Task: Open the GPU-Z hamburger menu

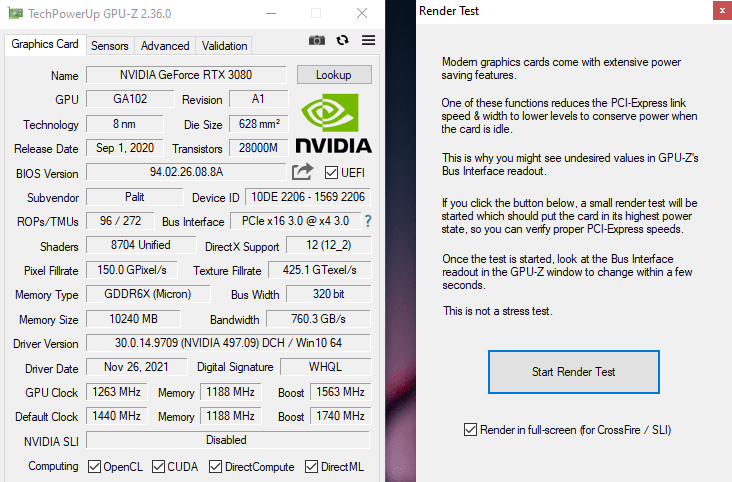Action: (x=368, y=41)
